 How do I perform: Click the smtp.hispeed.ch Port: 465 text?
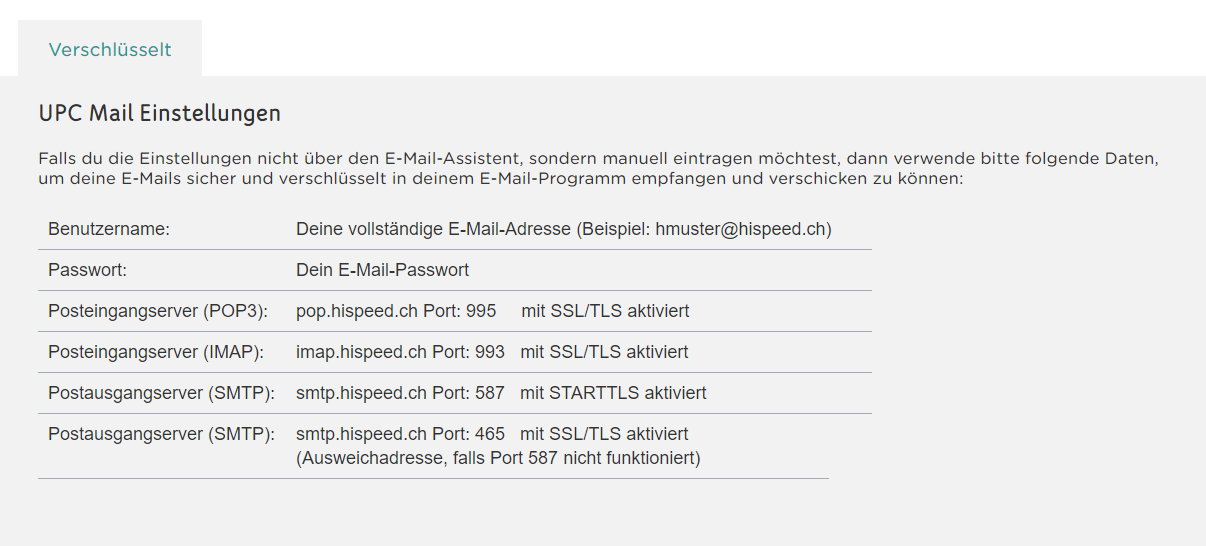point(400,434)
